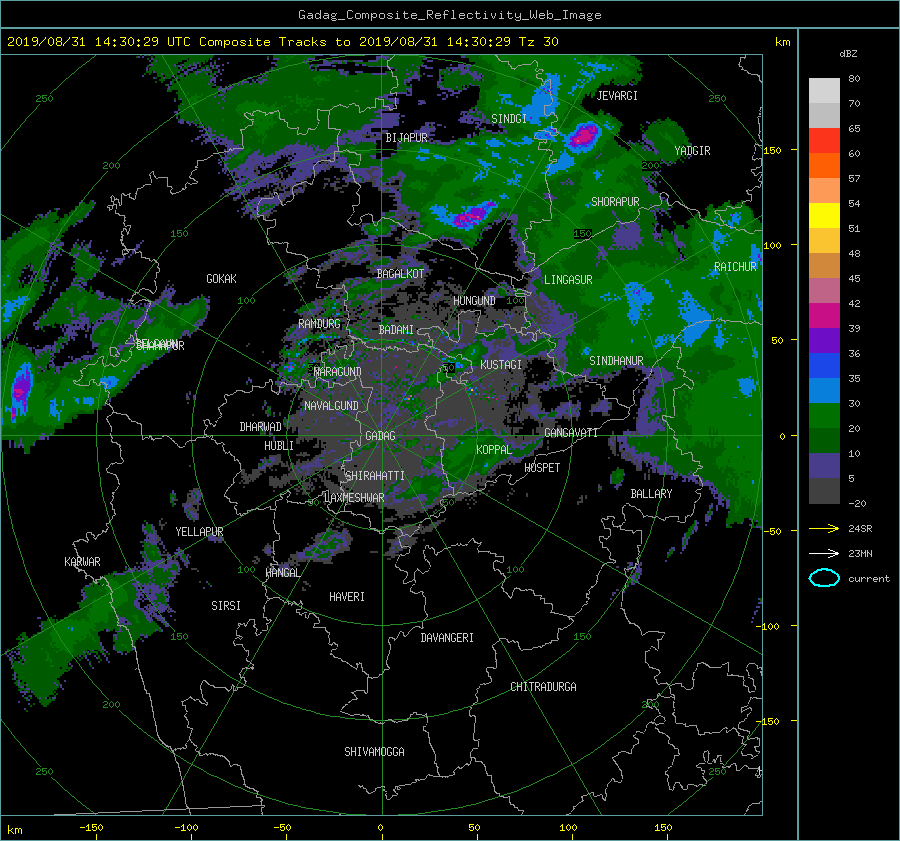Click the magenta 42 dBZ legend swatch

click(824, 316)
